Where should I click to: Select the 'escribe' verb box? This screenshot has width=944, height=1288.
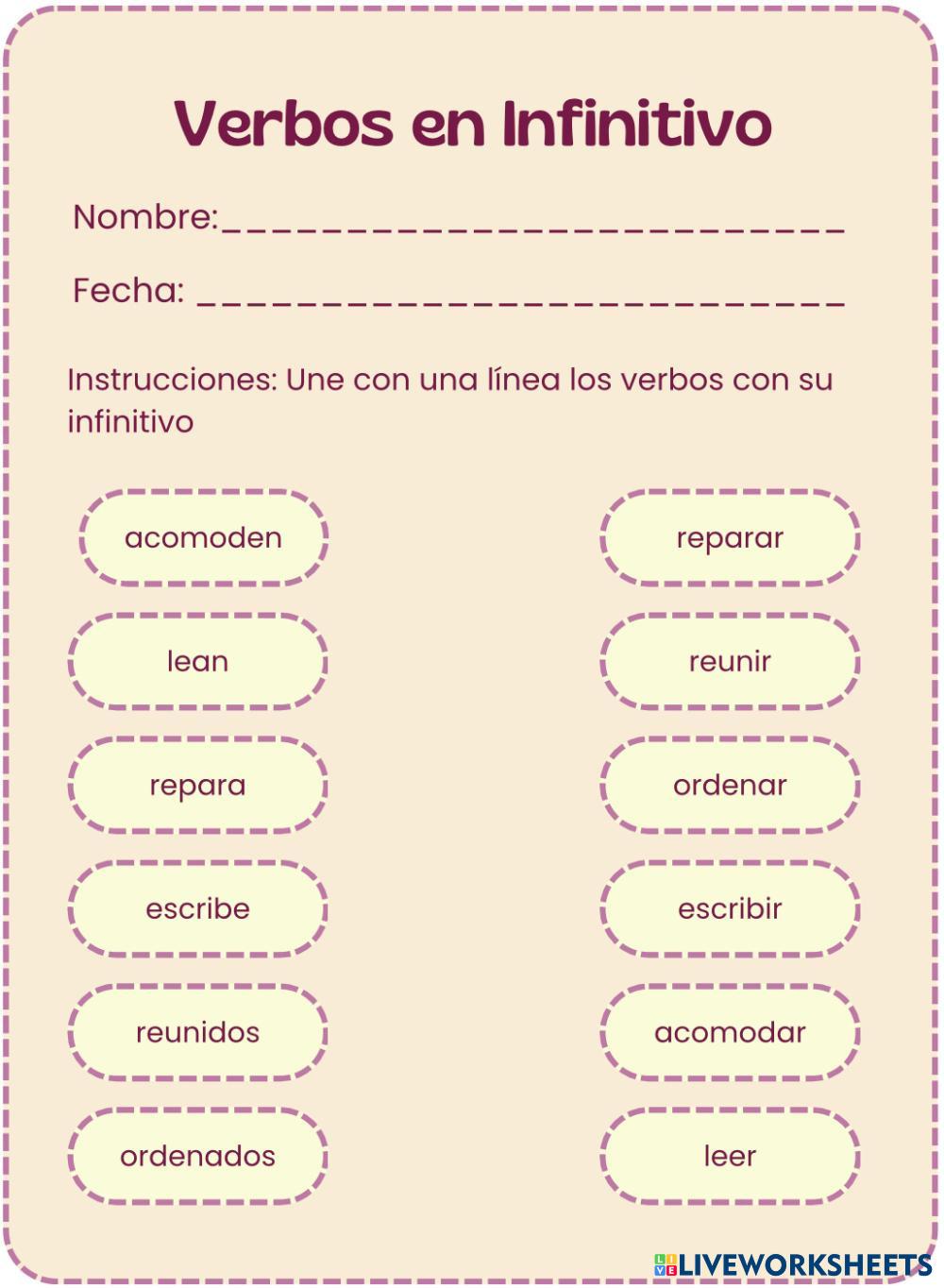197,909
